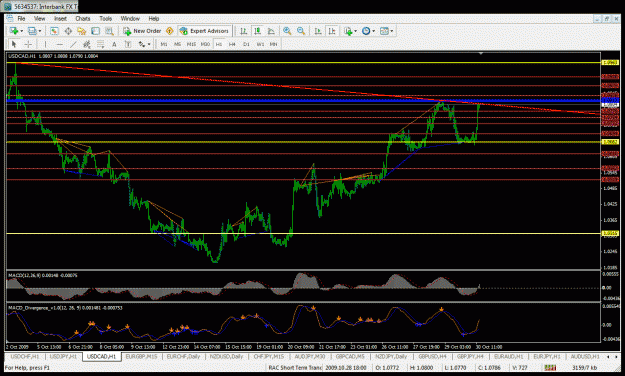Open the Help menu
Screen dimensions: 625x376
(153, 18)
